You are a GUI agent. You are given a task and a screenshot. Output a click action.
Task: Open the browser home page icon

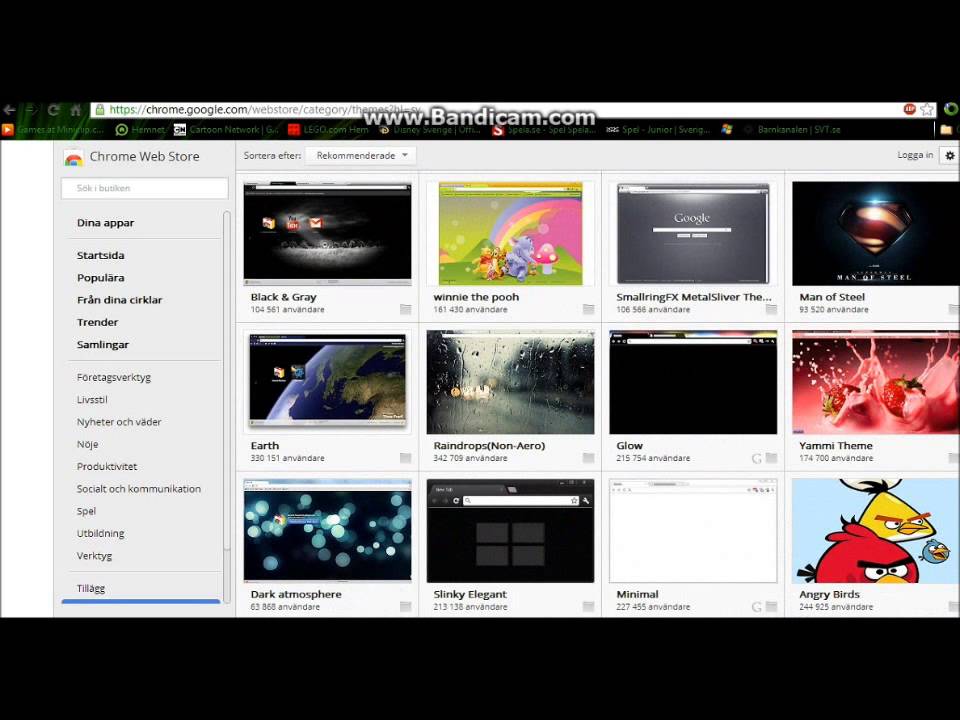(x=75, y=110)
